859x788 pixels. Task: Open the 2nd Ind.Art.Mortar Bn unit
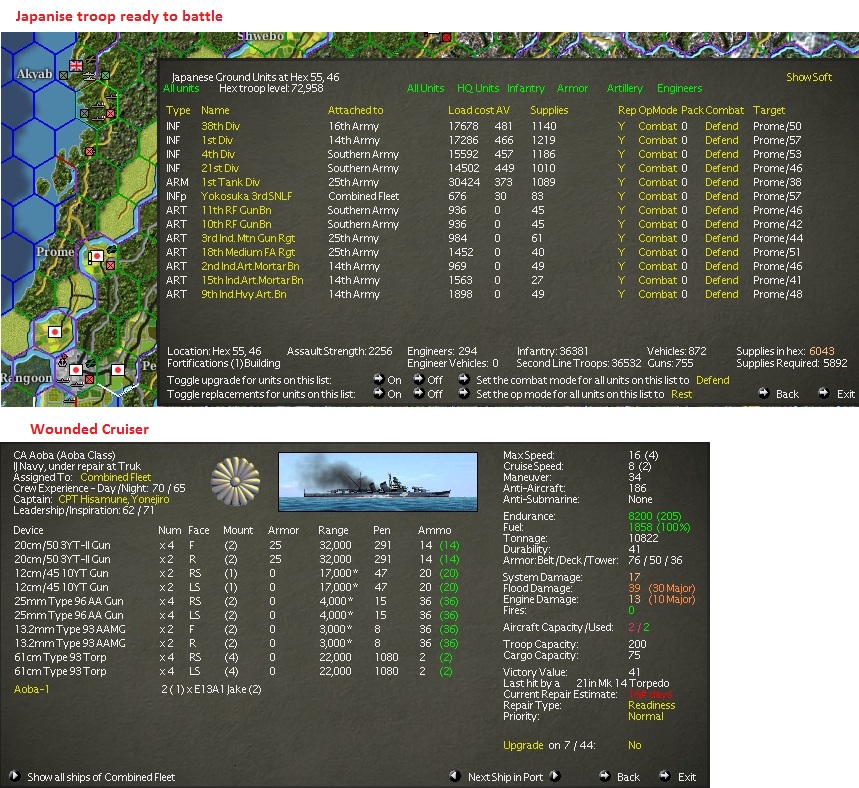point(250,266)
